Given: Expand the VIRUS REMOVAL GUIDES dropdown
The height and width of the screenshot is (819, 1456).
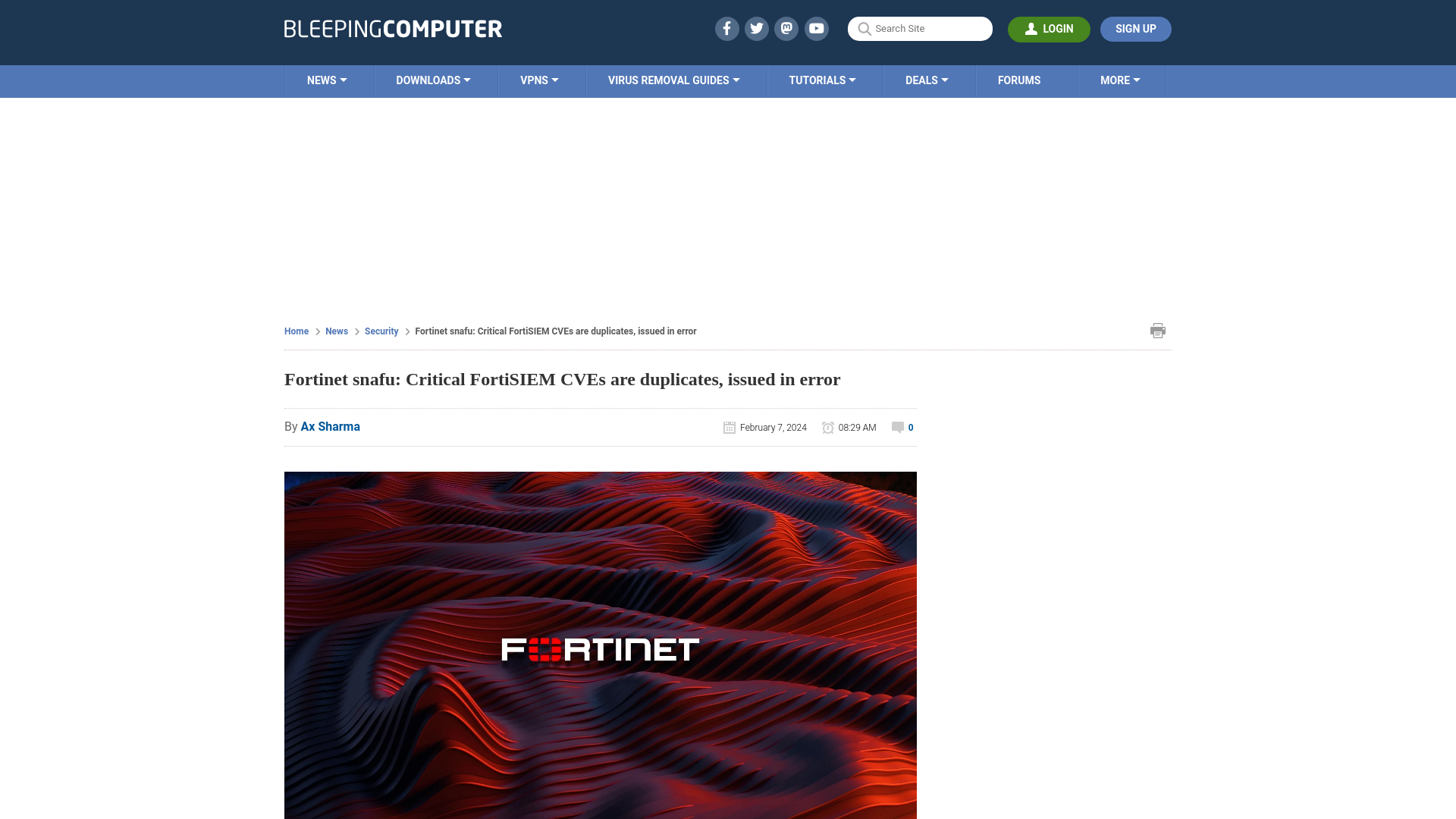Looking at the screenshot, I should click(673, 80).
